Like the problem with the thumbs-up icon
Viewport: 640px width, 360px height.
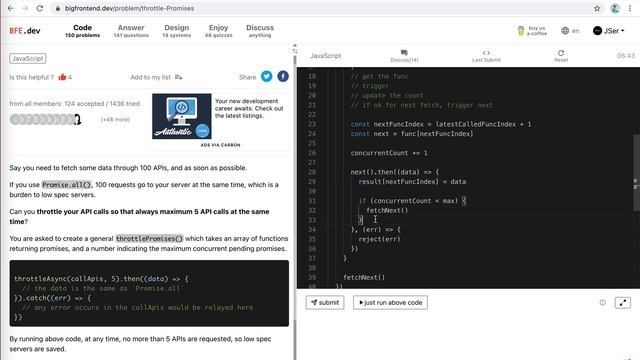62,77
